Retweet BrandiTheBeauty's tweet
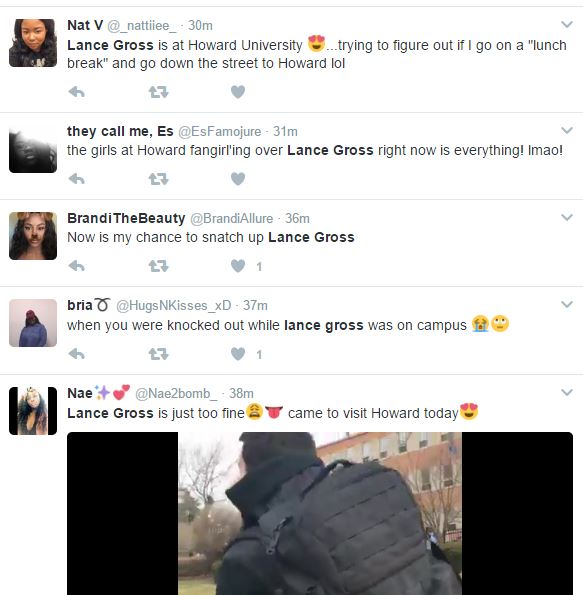 158,266
